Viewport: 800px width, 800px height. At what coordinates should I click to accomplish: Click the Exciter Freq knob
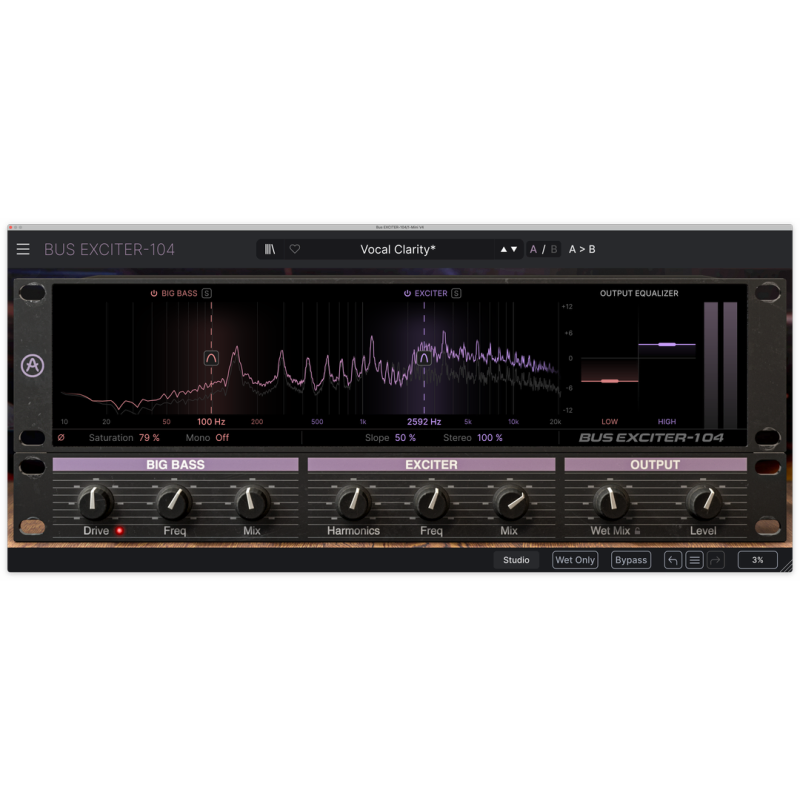coord(431,502)
